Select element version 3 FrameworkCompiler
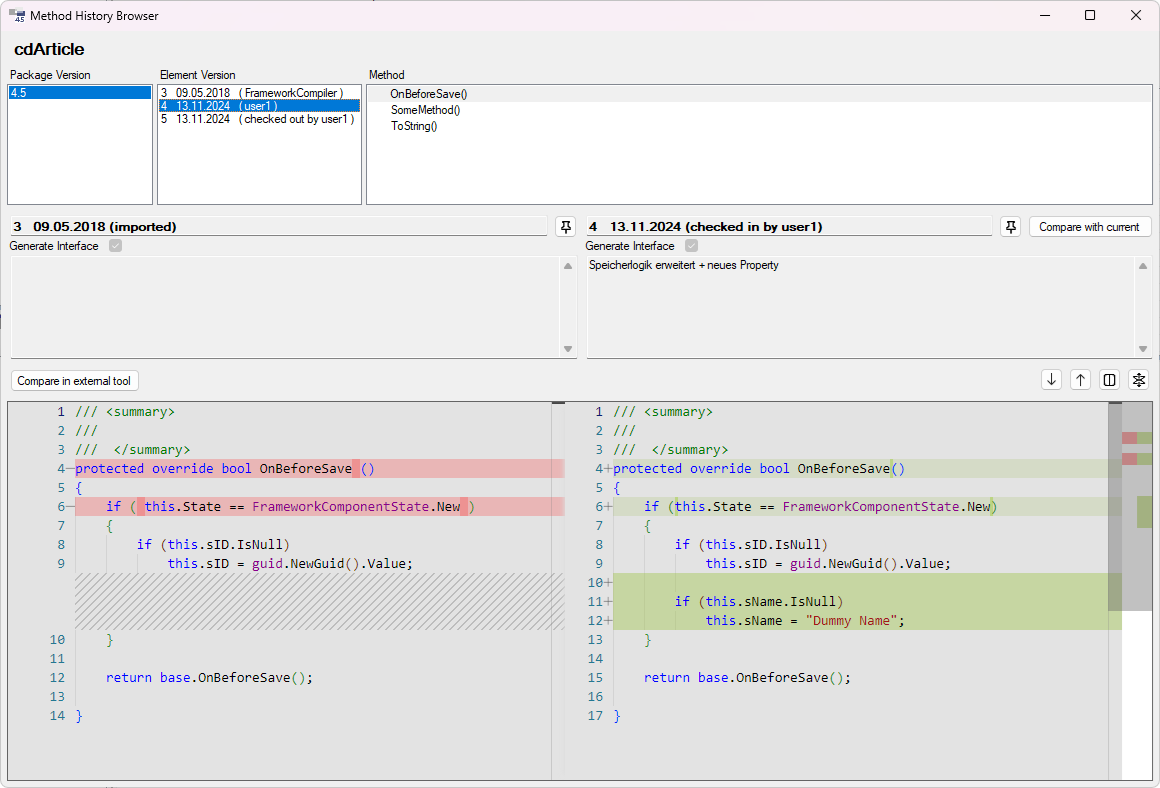This screenshot has width=1160, height=788. tap(260, 92)
